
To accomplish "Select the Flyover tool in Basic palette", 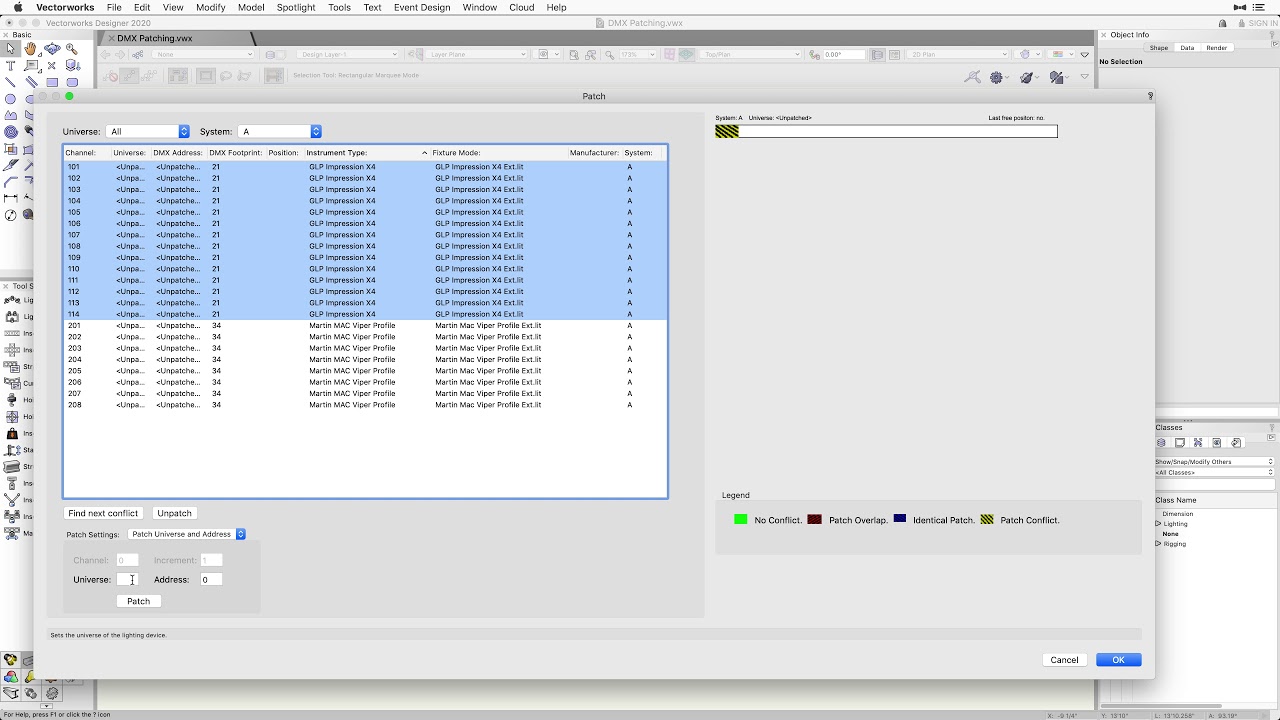I will pos(52,49).
